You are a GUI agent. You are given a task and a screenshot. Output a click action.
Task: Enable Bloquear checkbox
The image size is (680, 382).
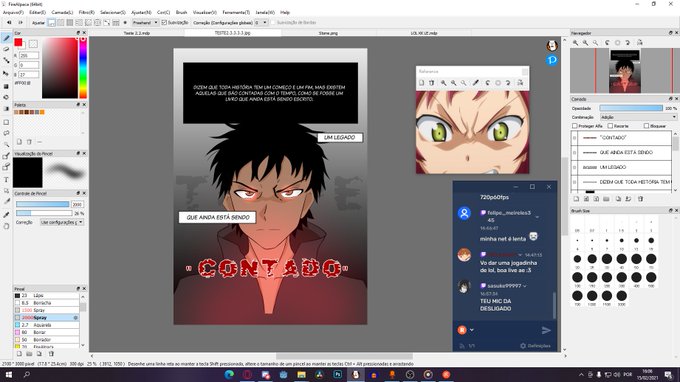646,126
